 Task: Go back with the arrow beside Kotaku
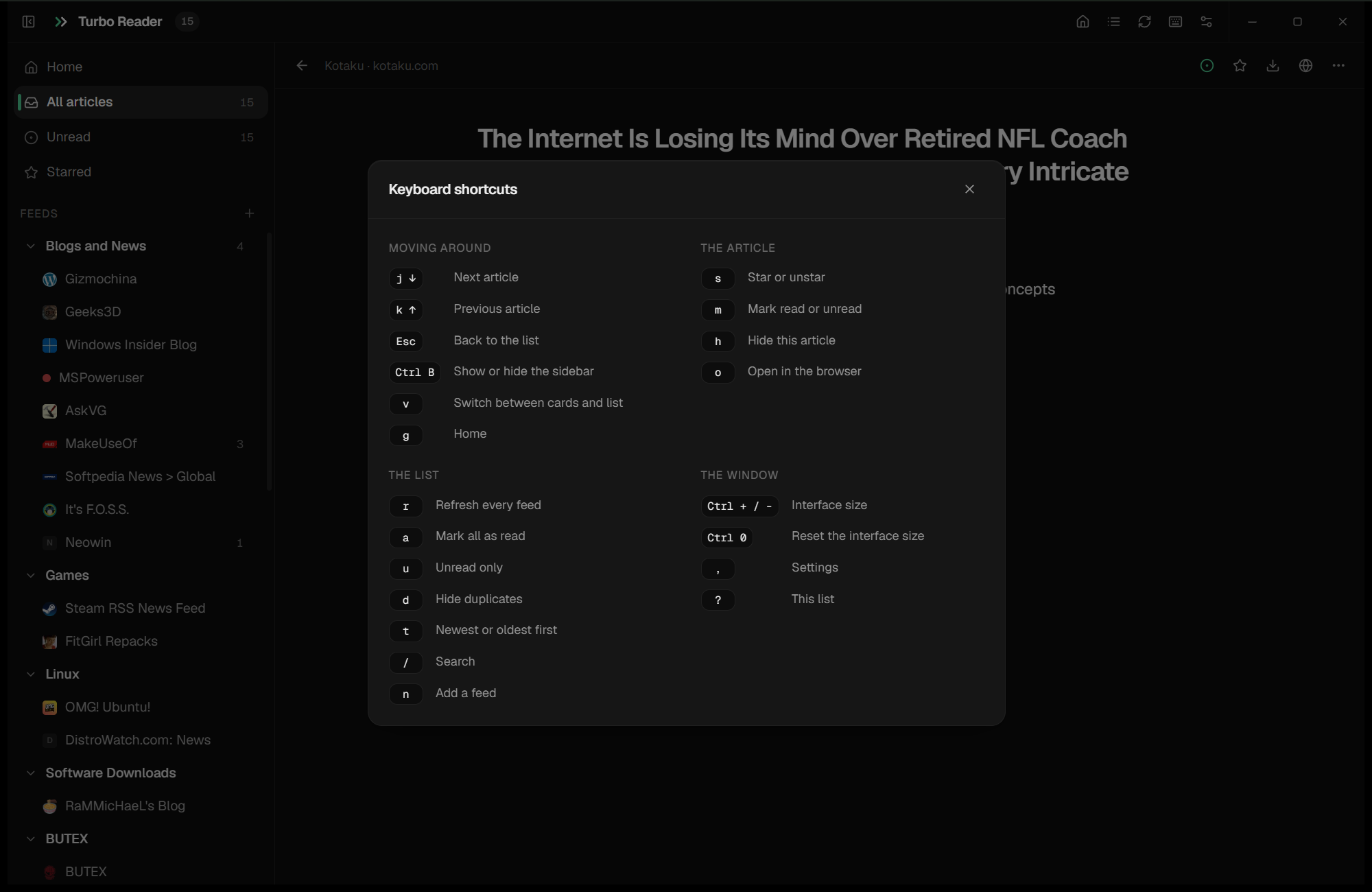[x=302, y=66]
